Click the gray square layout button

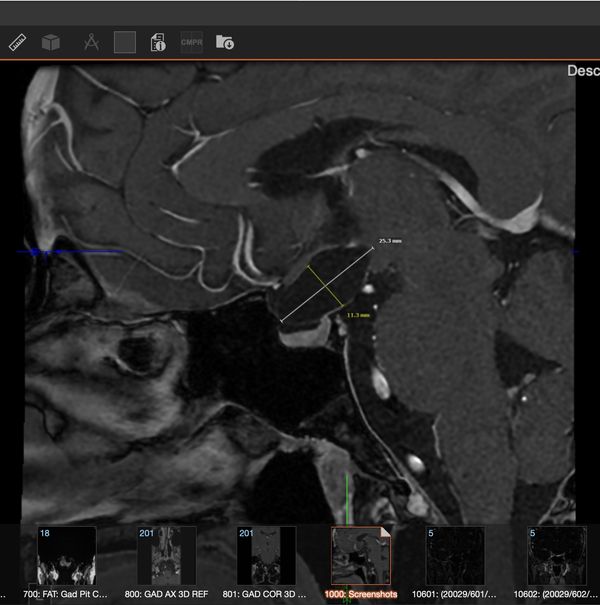pos(124,42)
